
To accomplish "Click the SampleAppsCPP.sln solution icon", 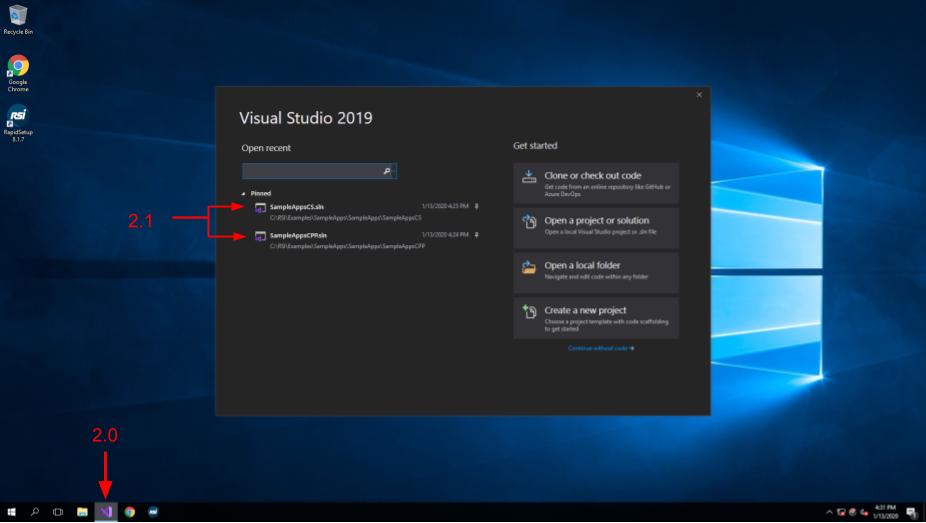I will (x=260, y=236).
